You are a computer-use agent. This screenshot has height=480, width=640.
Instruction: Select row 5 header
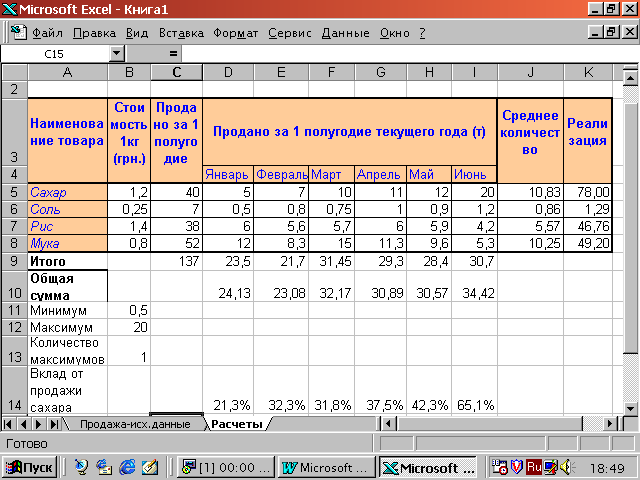[14, 192]
